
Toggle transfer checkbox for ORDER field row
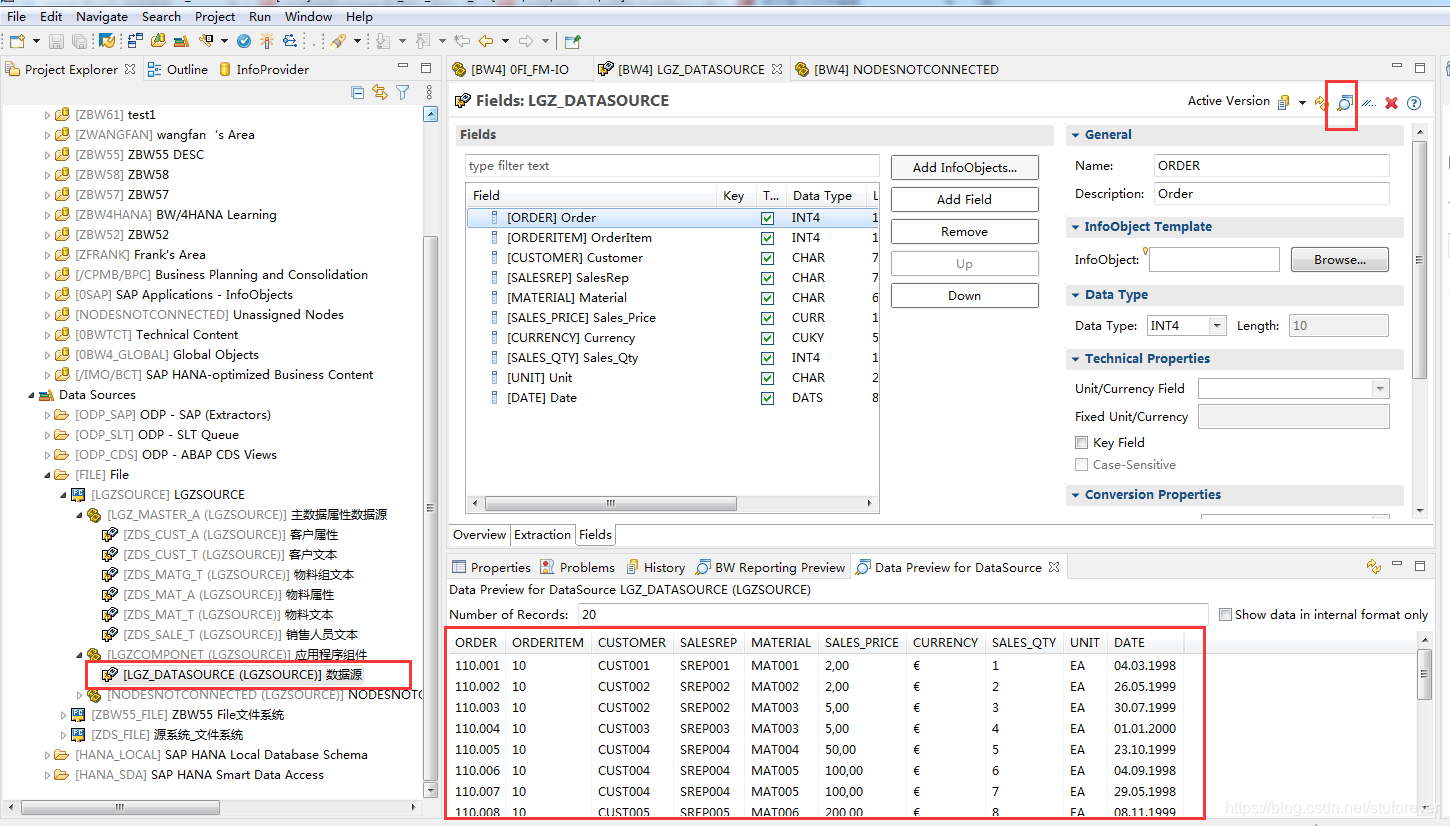click(767, 218)
